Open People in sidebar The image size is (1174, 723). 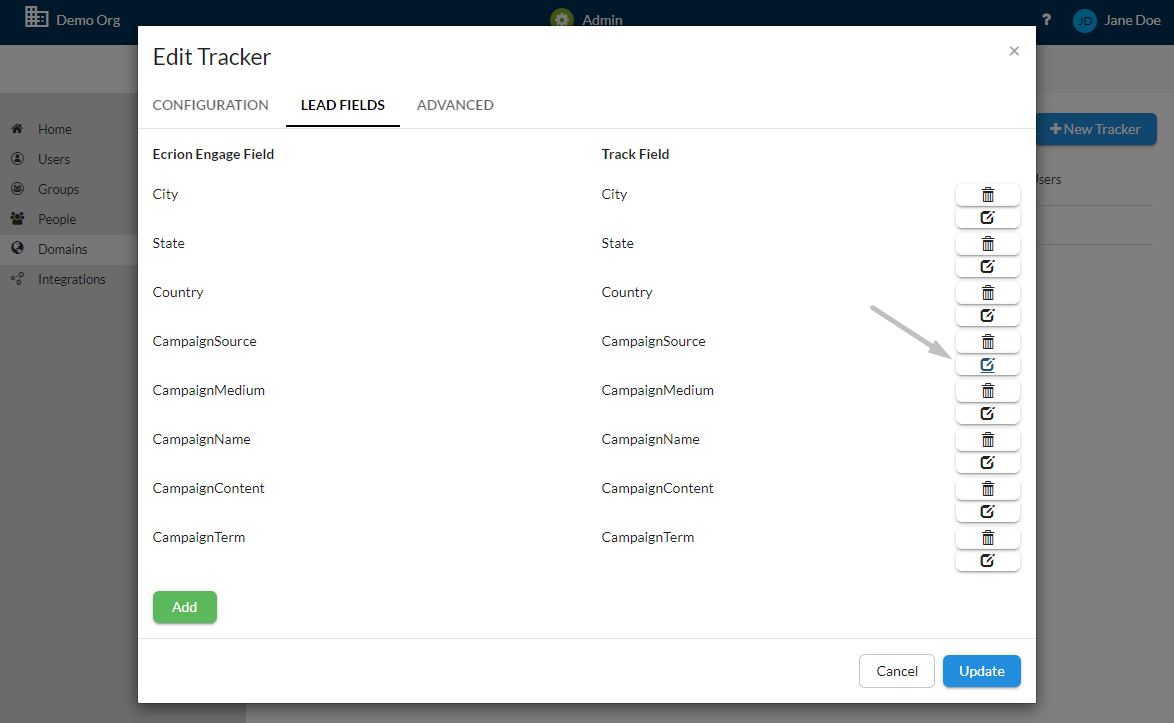tap(57, 219)
